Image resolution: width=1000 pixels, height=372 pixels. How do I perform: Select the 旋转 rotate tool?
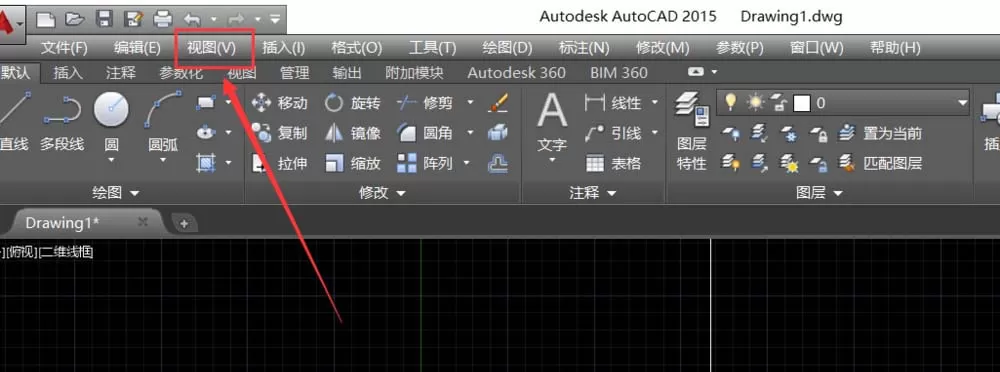tap(353, 103)
